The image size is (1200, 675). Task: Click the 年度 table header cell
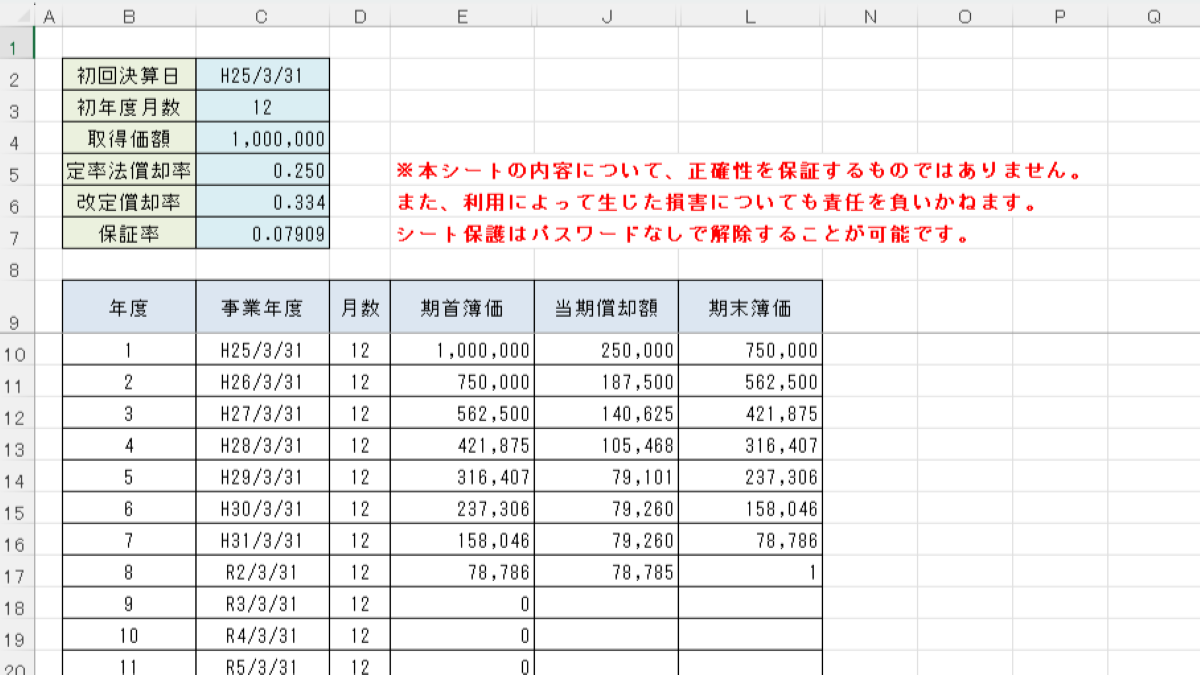tap(127, 306)
